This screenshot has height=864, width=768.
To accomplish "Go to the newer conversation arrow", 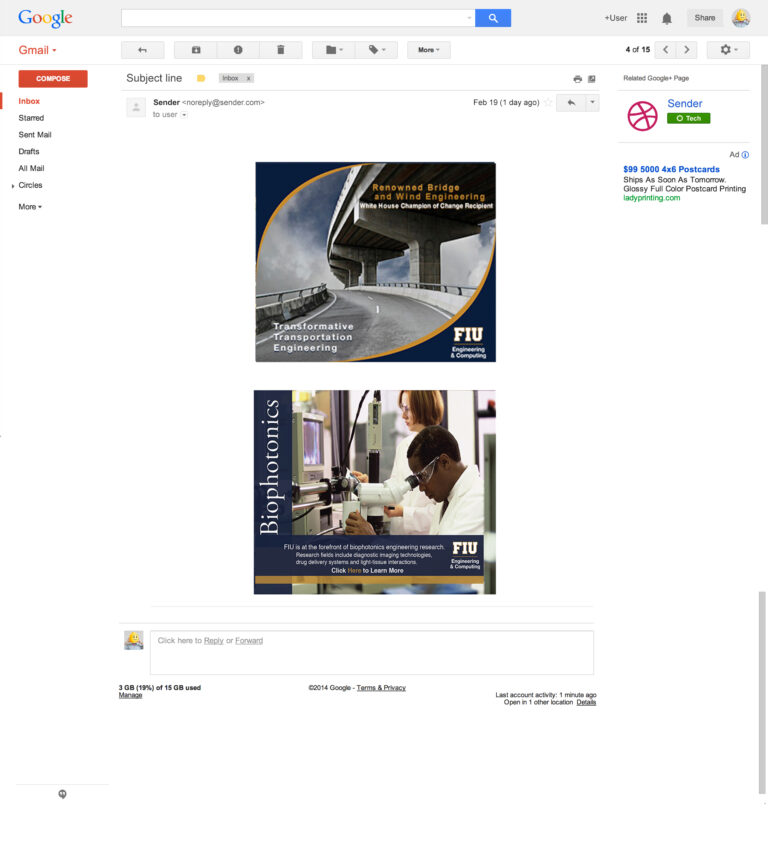I will [x=666, y=50].
